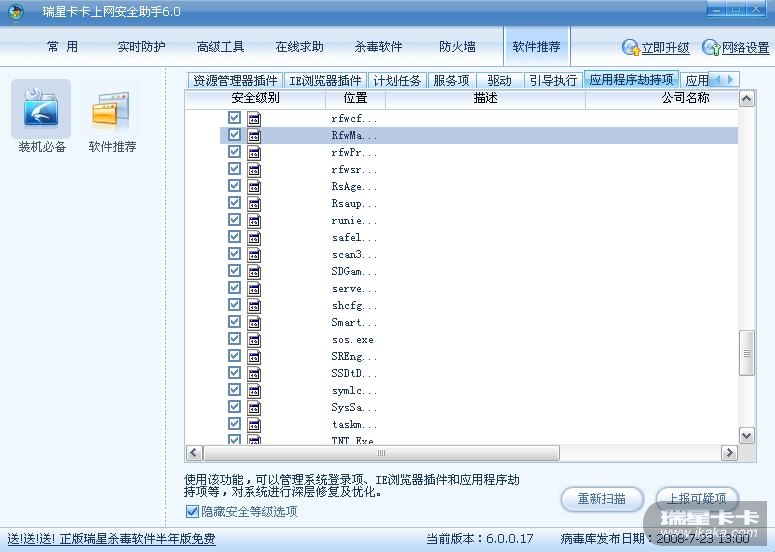This screenshot has height=552, width=775.
Task: Toggle the sos.exe entry checkbox
Action: coord(234,339)
